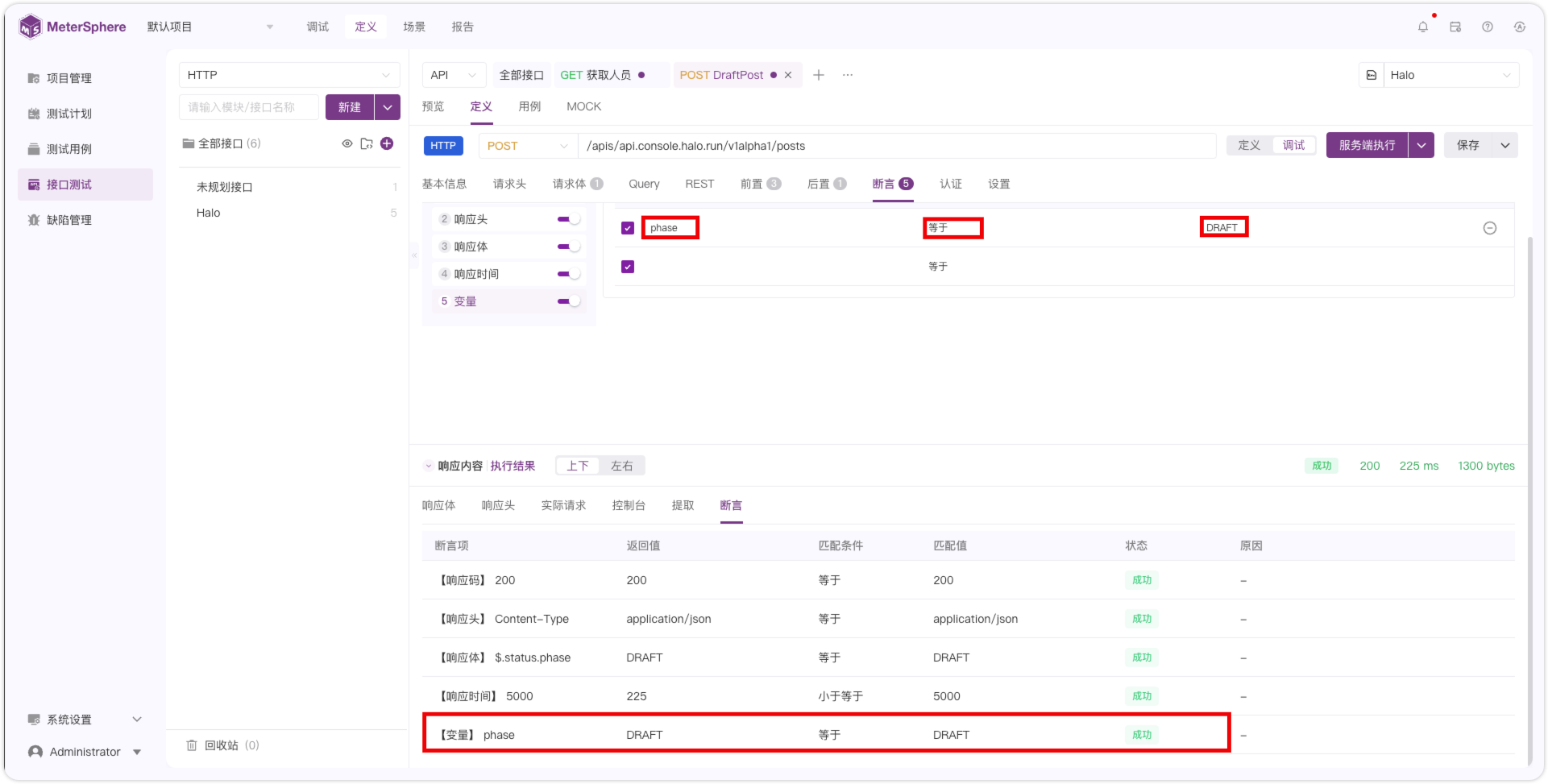This screenshot has width=1548, height=784.
Task: Click the request URL path field
Action: [x=896, y=146]
